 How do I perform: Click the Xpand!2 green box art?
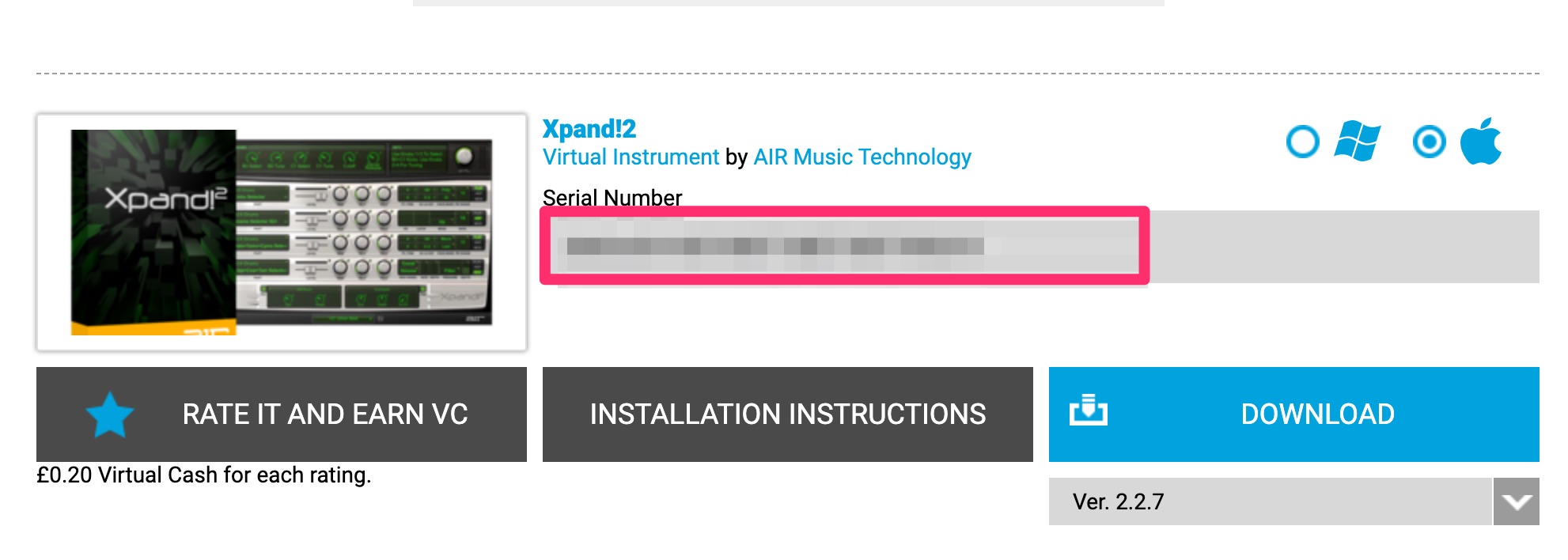click(153, 231)
